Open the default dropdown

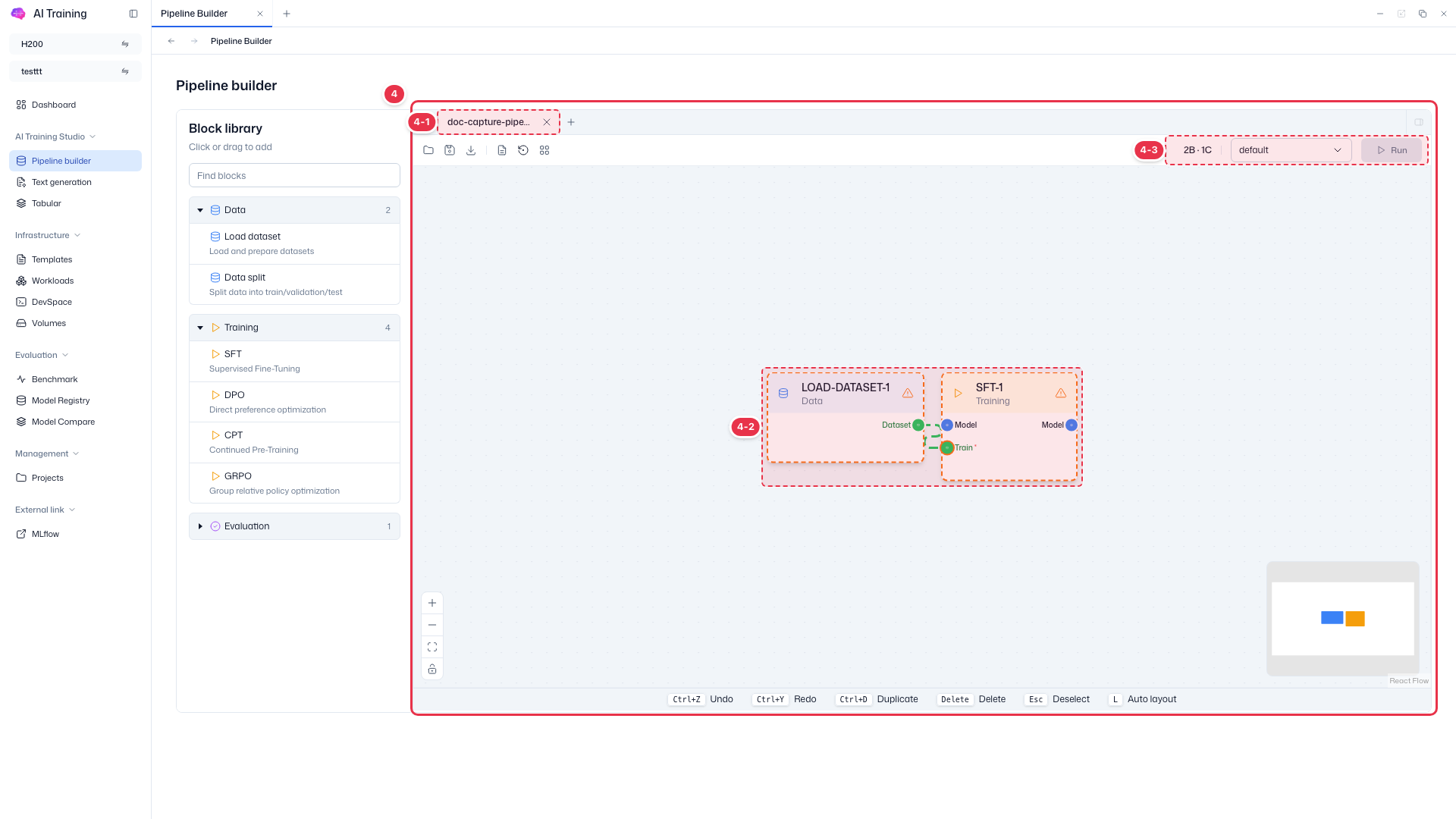click(1291, 150)
